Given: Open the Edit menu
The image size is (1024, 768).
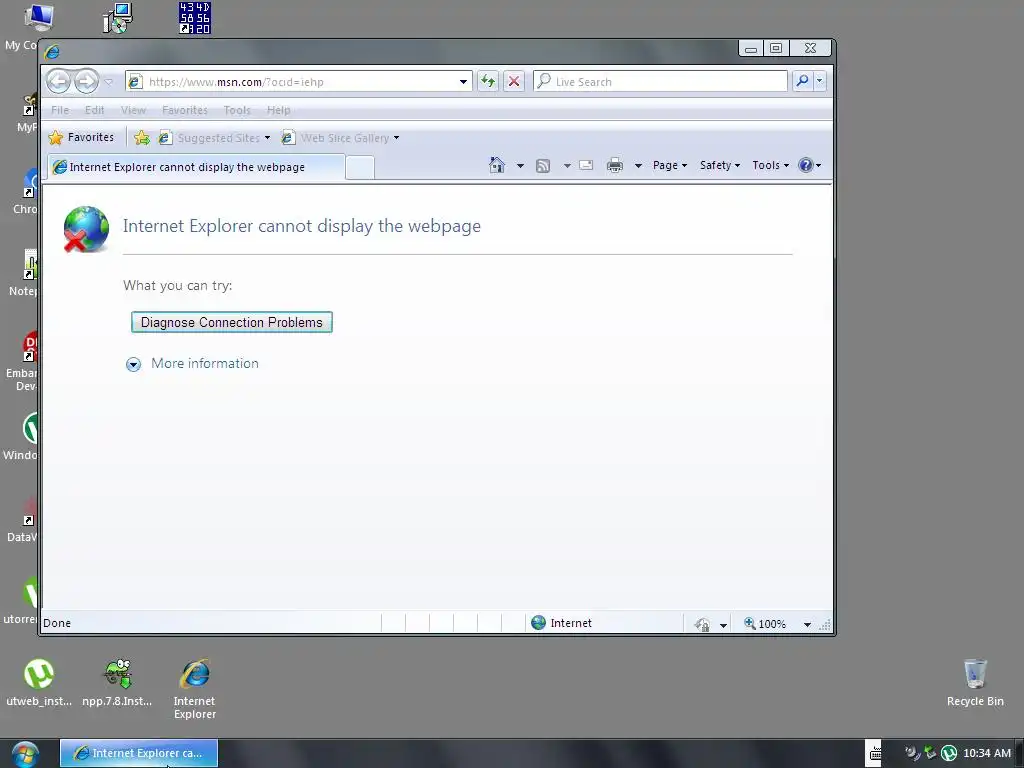Looking at the screenshot, I should [x=95, y=110].
